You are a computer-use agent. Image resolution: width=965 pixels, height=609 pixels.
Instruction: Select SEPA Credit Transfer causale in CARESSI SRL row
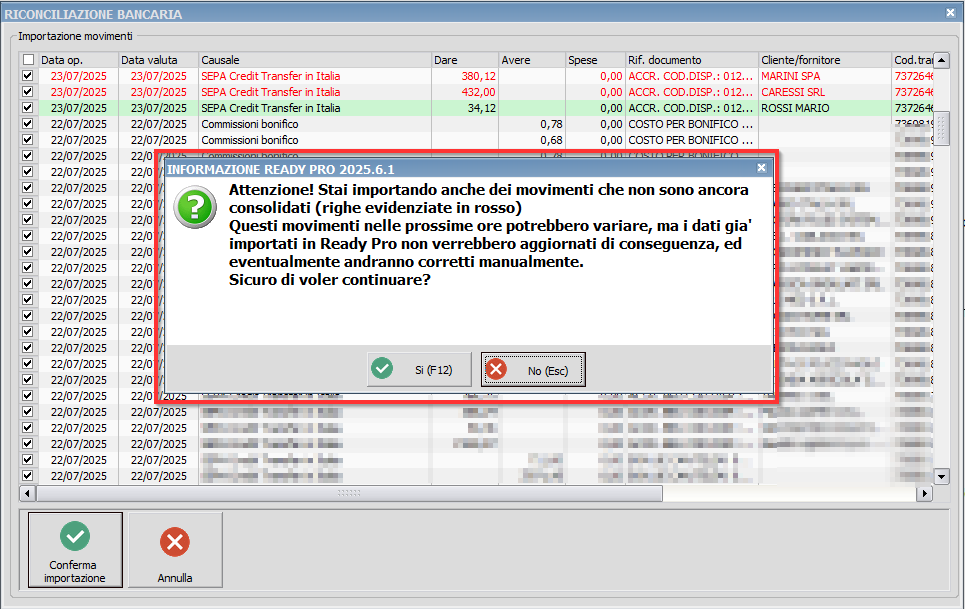271,92
